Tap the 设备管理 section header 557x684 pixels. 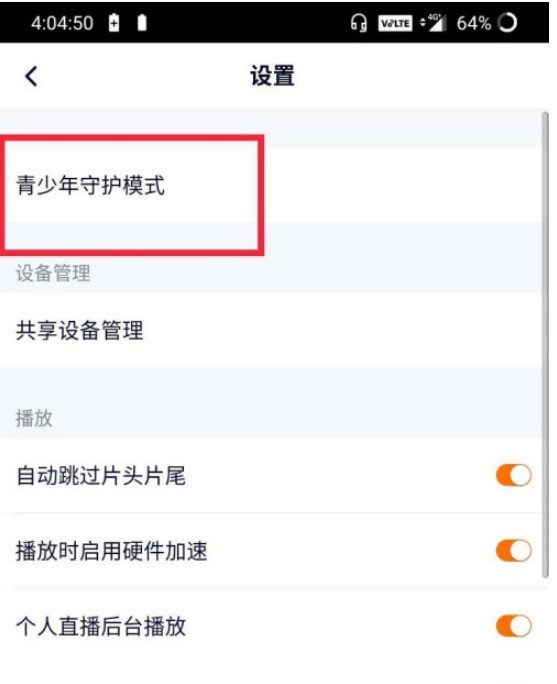(53, 274)
